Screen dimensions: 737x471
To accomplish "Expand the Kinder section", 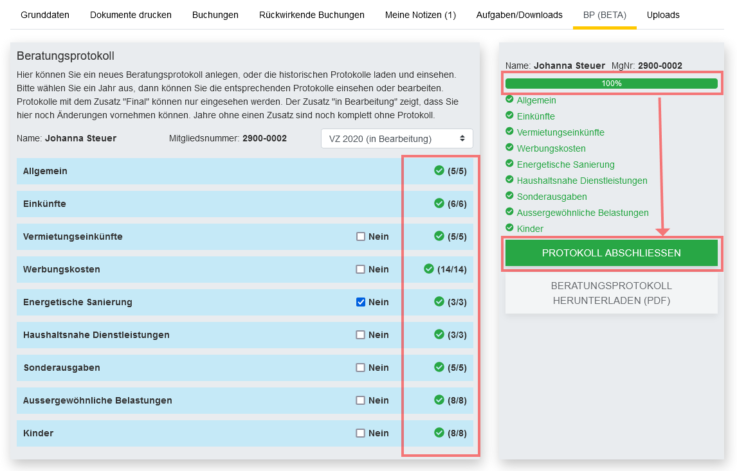I will coord(245,433).
